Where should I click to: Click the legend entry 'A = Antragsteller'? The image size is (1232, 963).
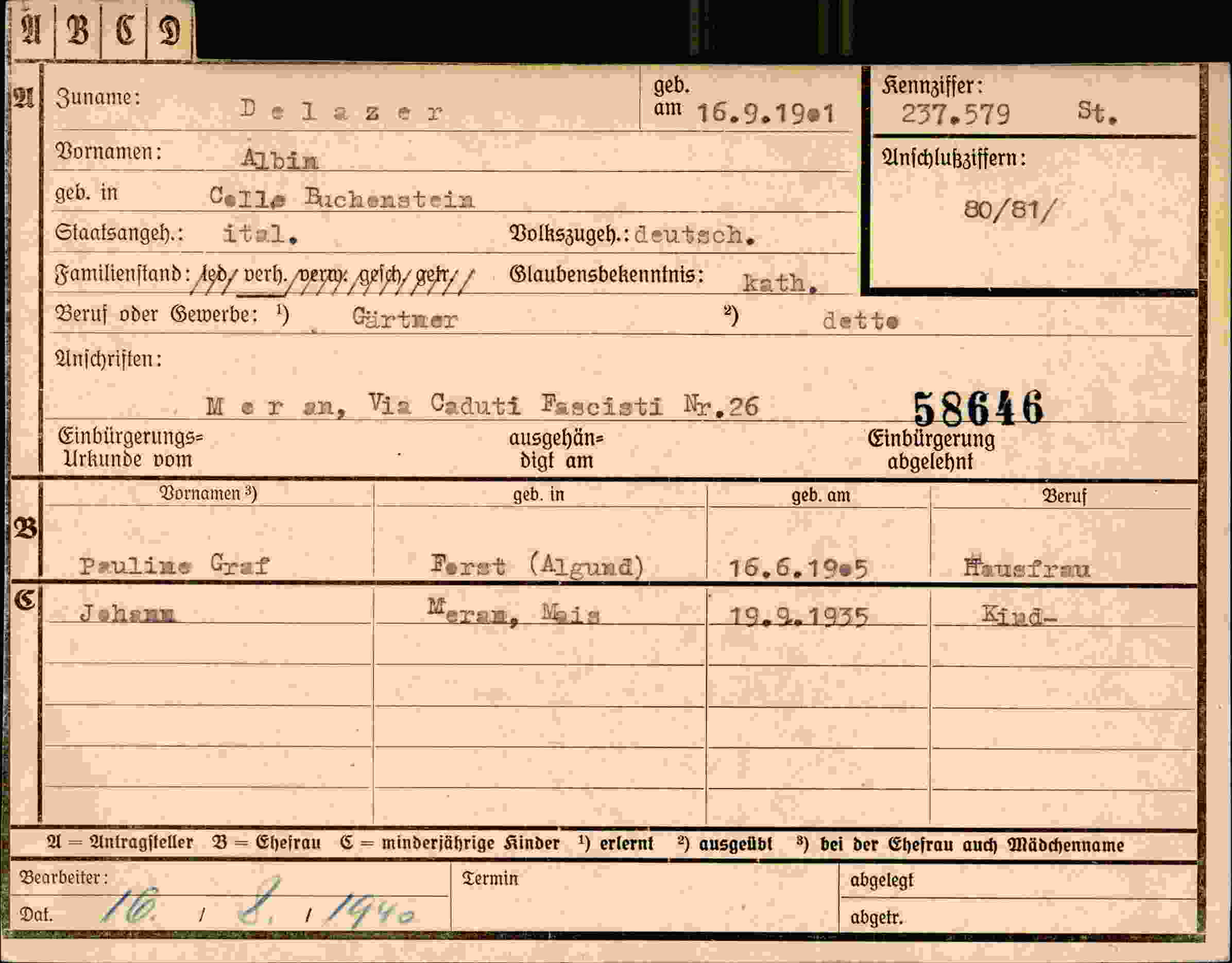pos(120,843)
